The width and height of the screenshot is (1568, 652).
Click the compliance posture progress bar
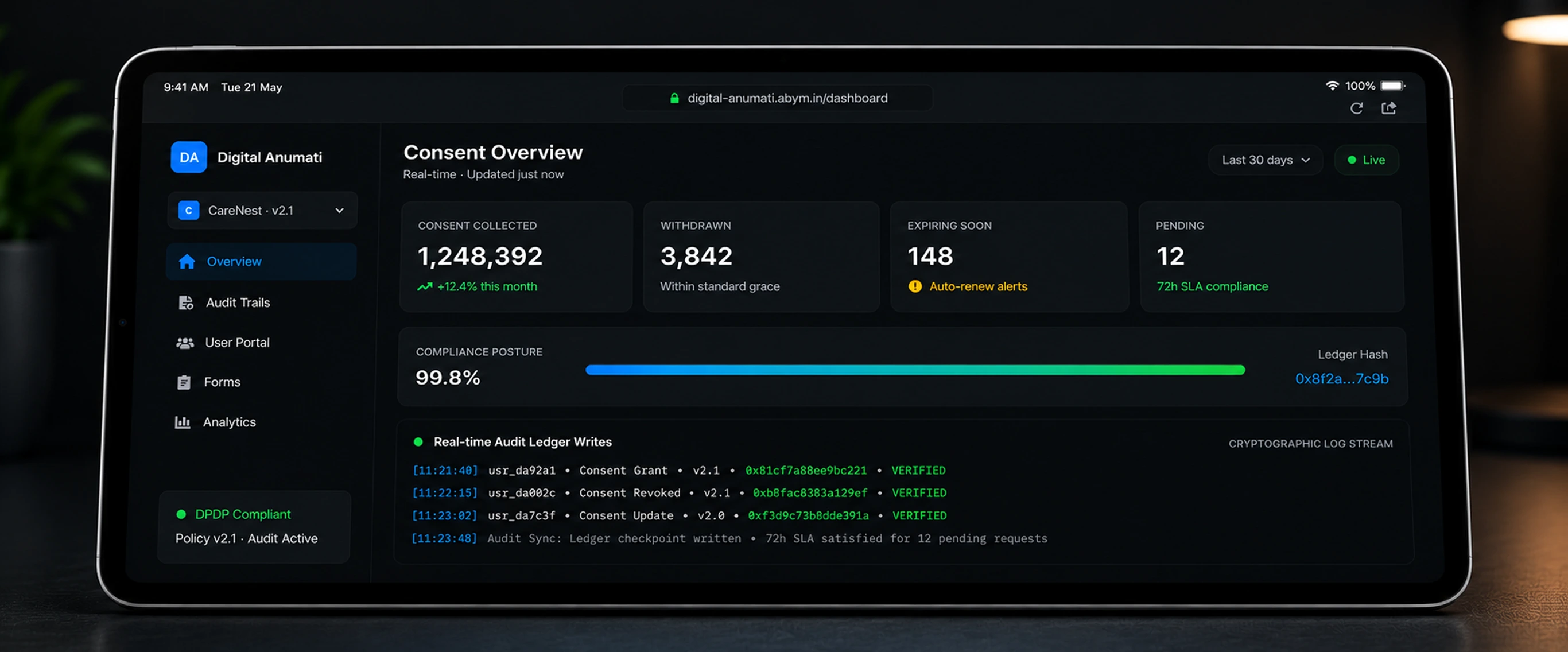pos(915,370)
